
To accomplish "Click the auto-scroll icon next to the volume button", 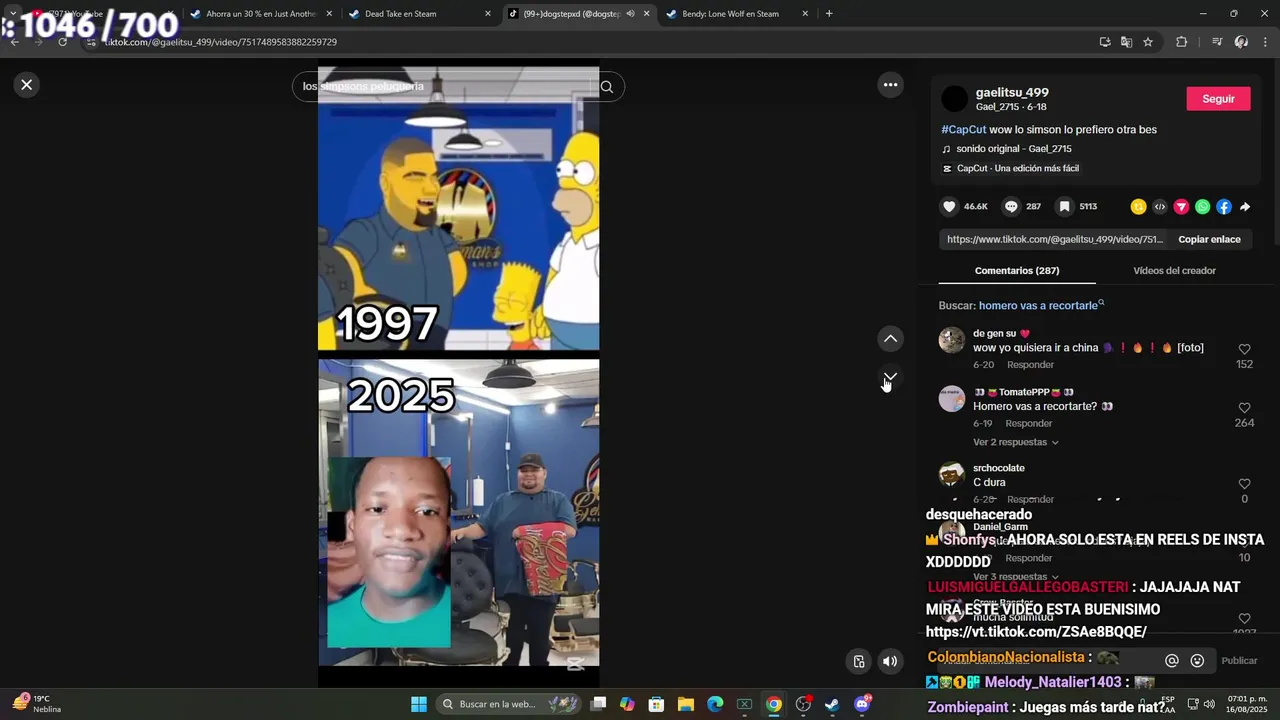I will pos(858,661).
